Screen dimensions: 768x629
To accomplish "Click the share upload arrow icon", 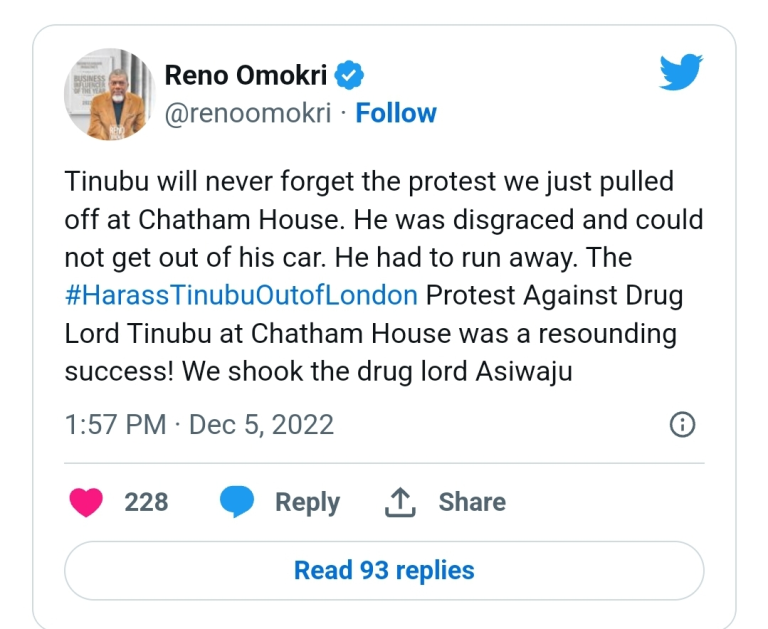I will click(400, 502).
